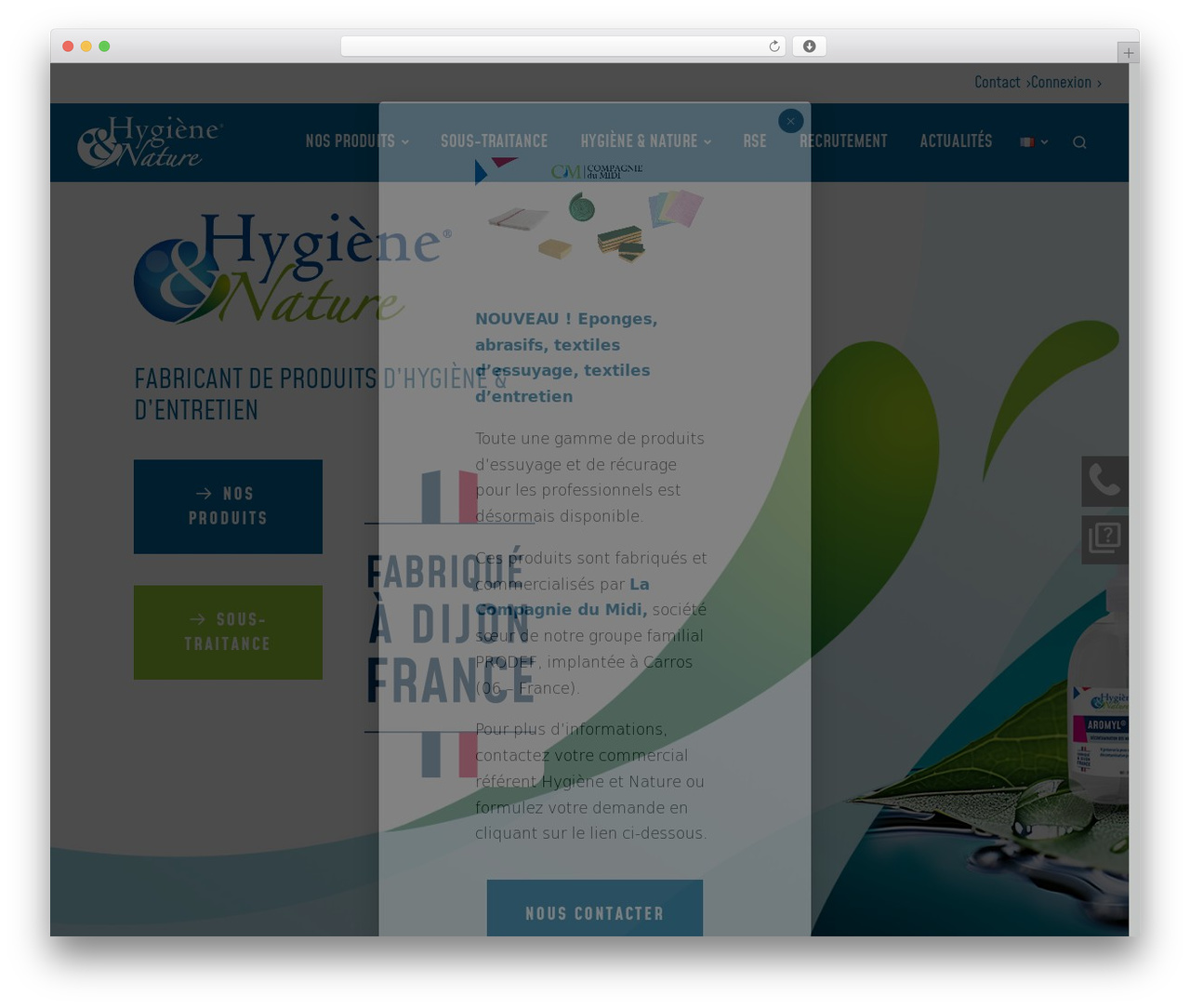Click the browser address bar
The height and width of the screenshot is (1008, 1190).
click(x=563, y=46)
